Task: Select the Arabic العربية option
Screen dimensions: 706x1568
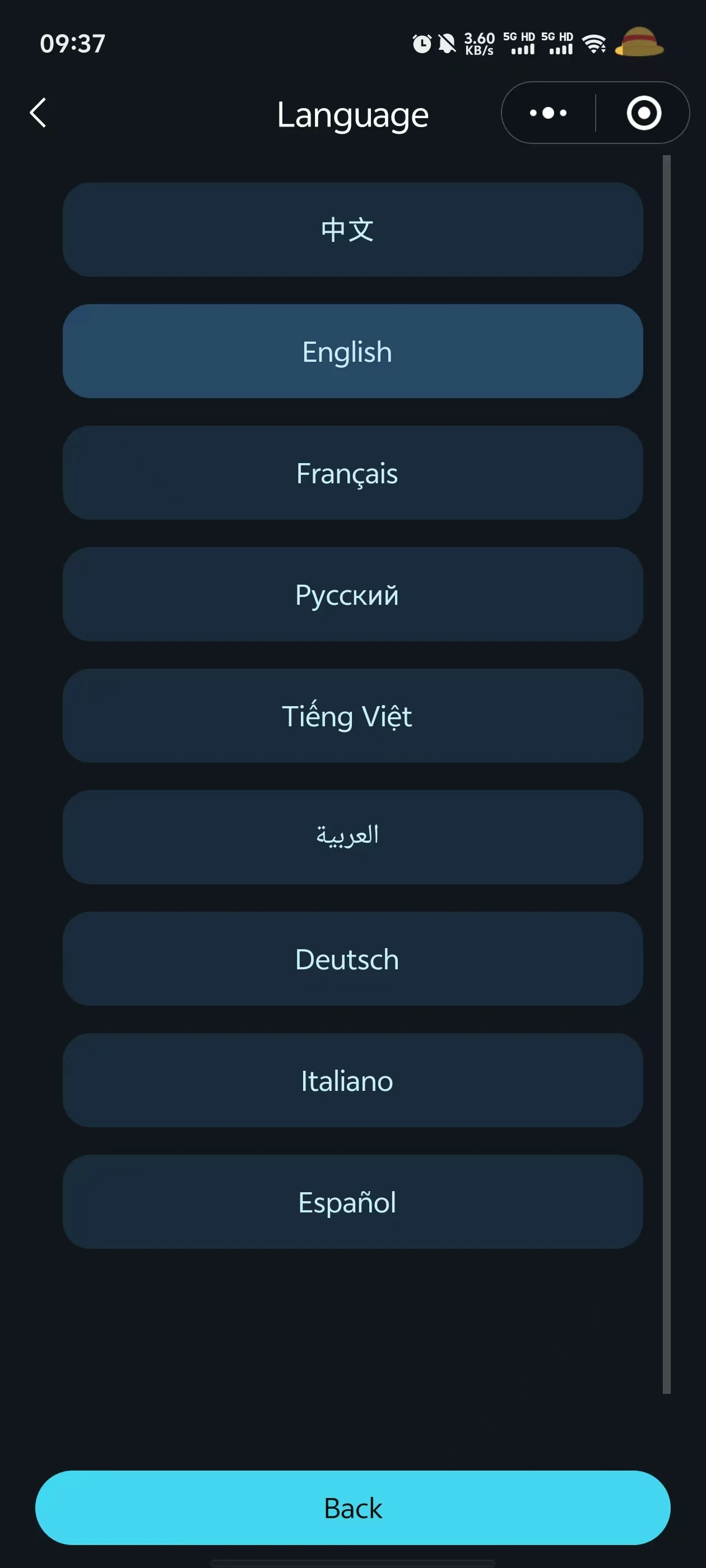Action: coord(352,838)
